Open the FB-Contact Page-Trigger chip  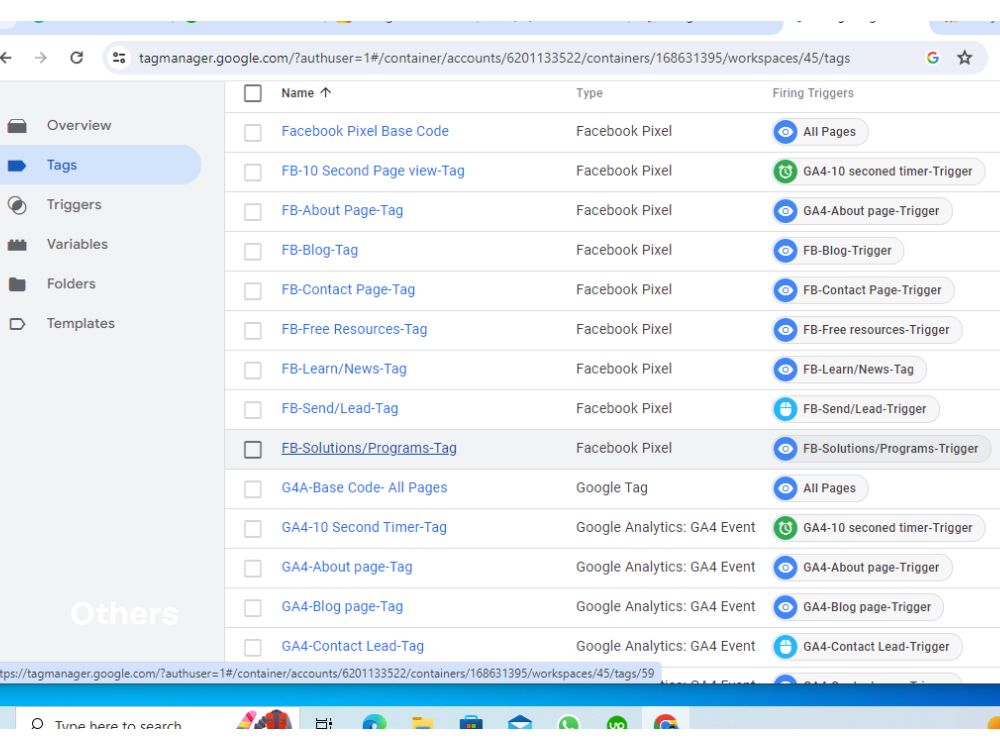point(864,290)
